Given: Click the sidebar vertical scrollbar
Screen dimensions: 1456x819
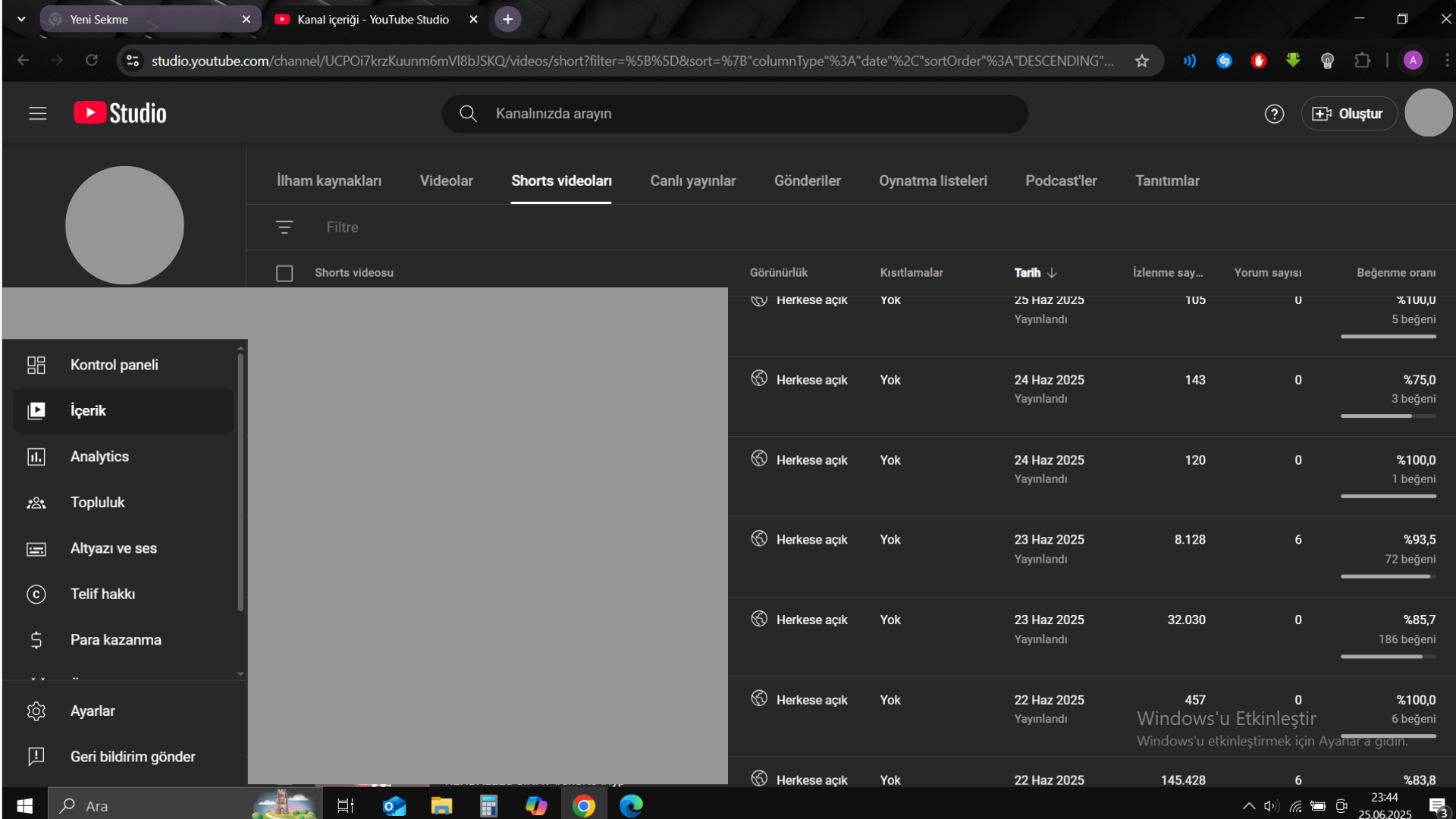Looking at the screenshot, I should pyautogui.click(x=240, y=482).
